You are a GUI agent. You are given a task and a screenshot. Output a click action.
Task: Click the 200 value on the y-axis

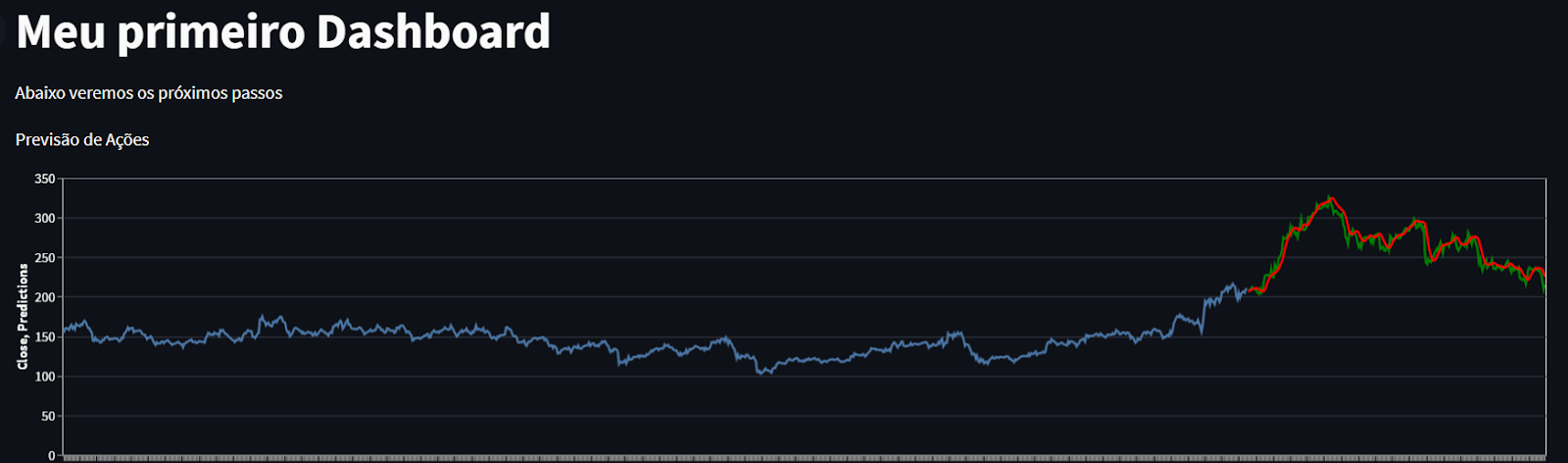(x=45, y=297)
